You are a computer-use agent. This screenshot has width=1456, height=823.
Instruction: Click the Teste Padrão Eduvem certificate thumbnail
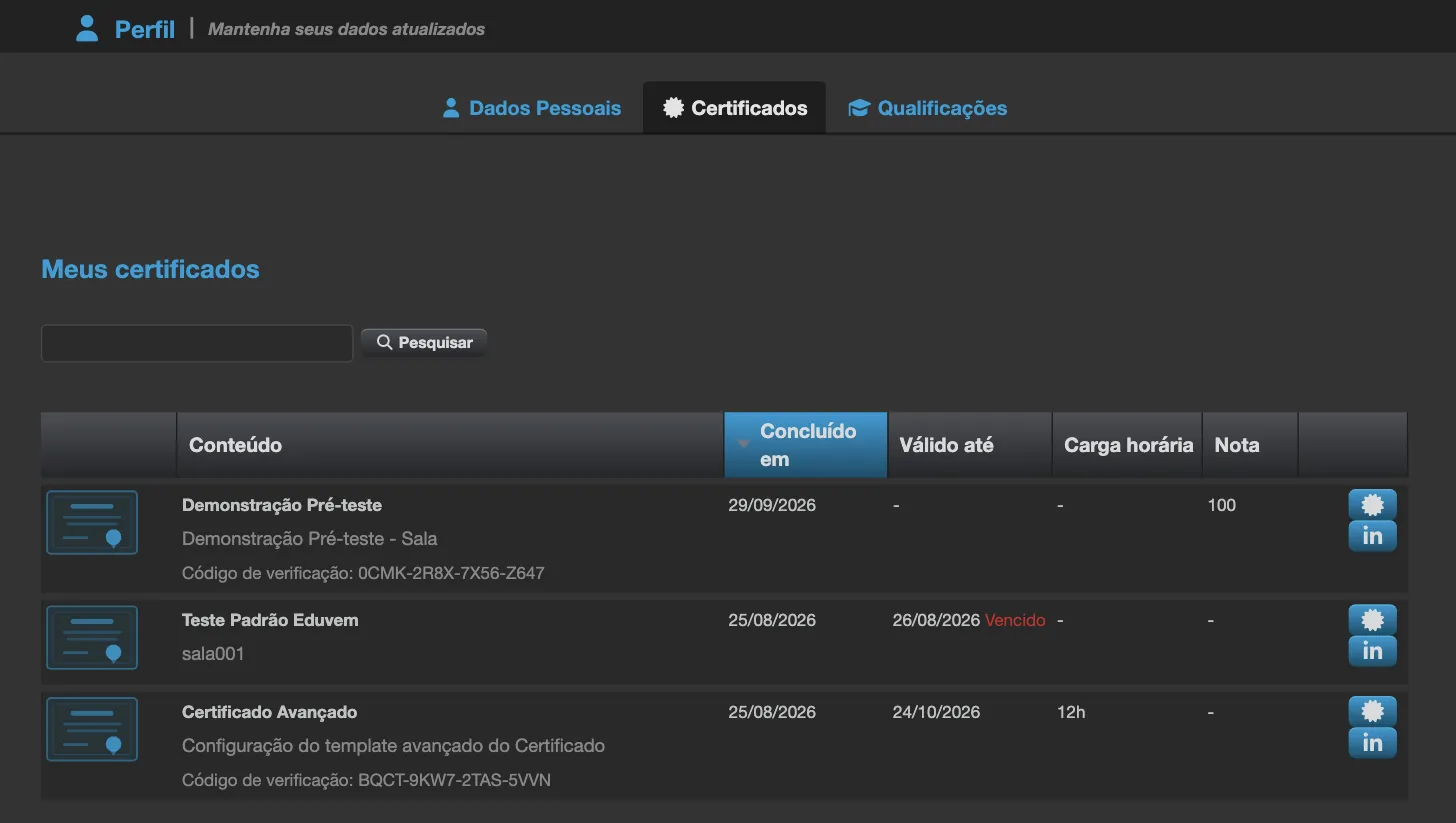tap(92, 637)
